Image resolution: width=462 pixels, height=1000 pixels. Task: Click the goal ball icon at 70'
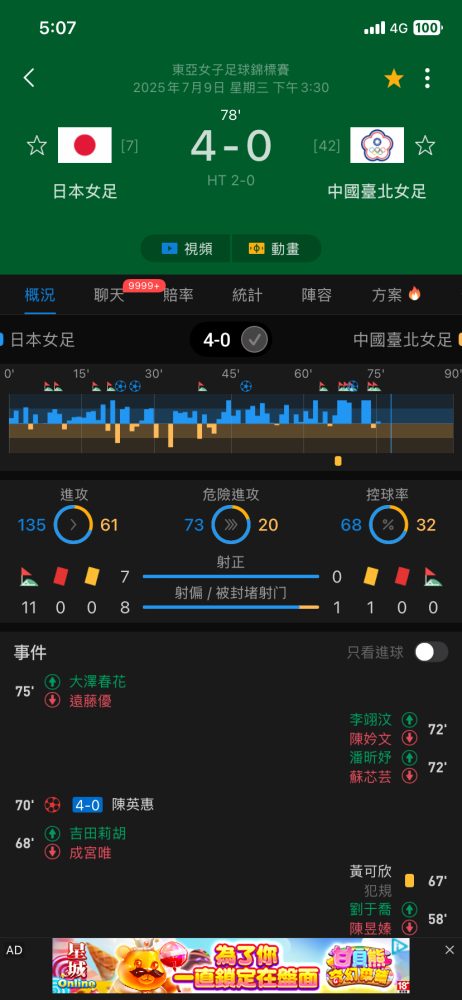point(52,805)
